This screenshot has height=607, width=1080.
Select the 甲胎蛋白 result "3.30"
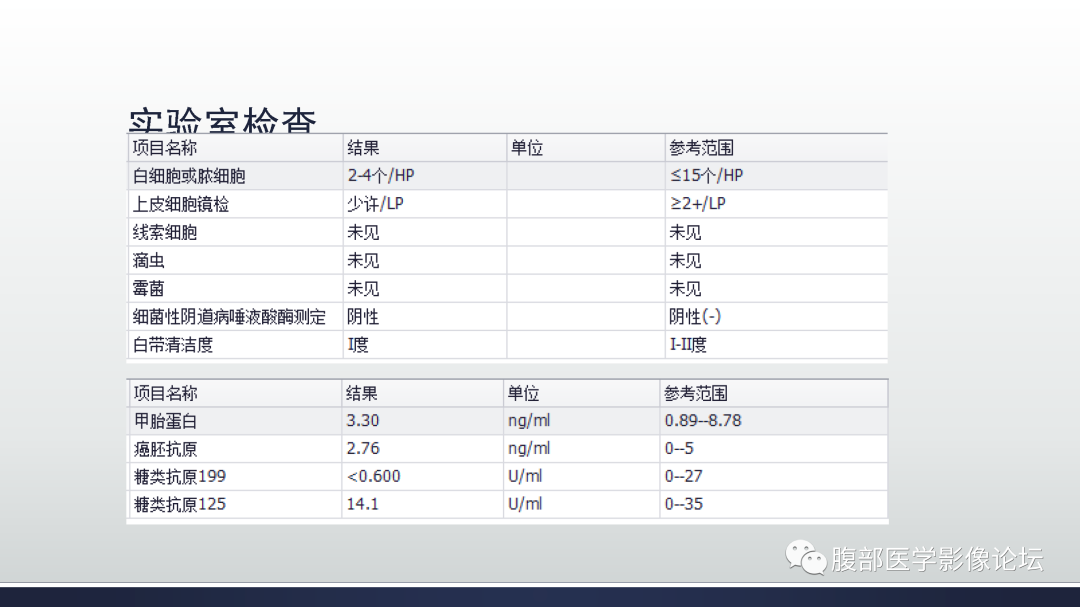pyautogui.click(x=363, y=421)
